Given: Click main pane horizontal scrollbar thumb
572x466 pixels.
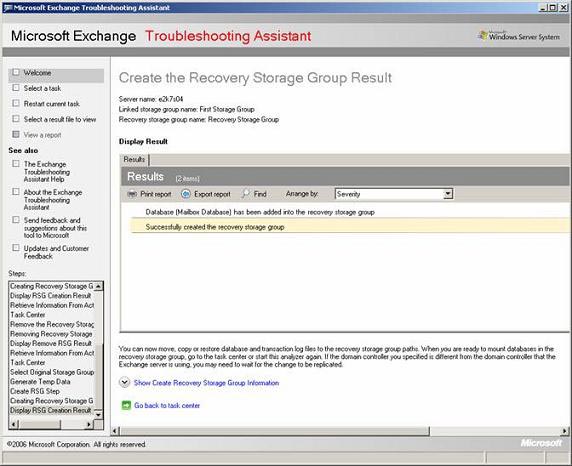Looking at the screenshot, I should coord(274,431).
